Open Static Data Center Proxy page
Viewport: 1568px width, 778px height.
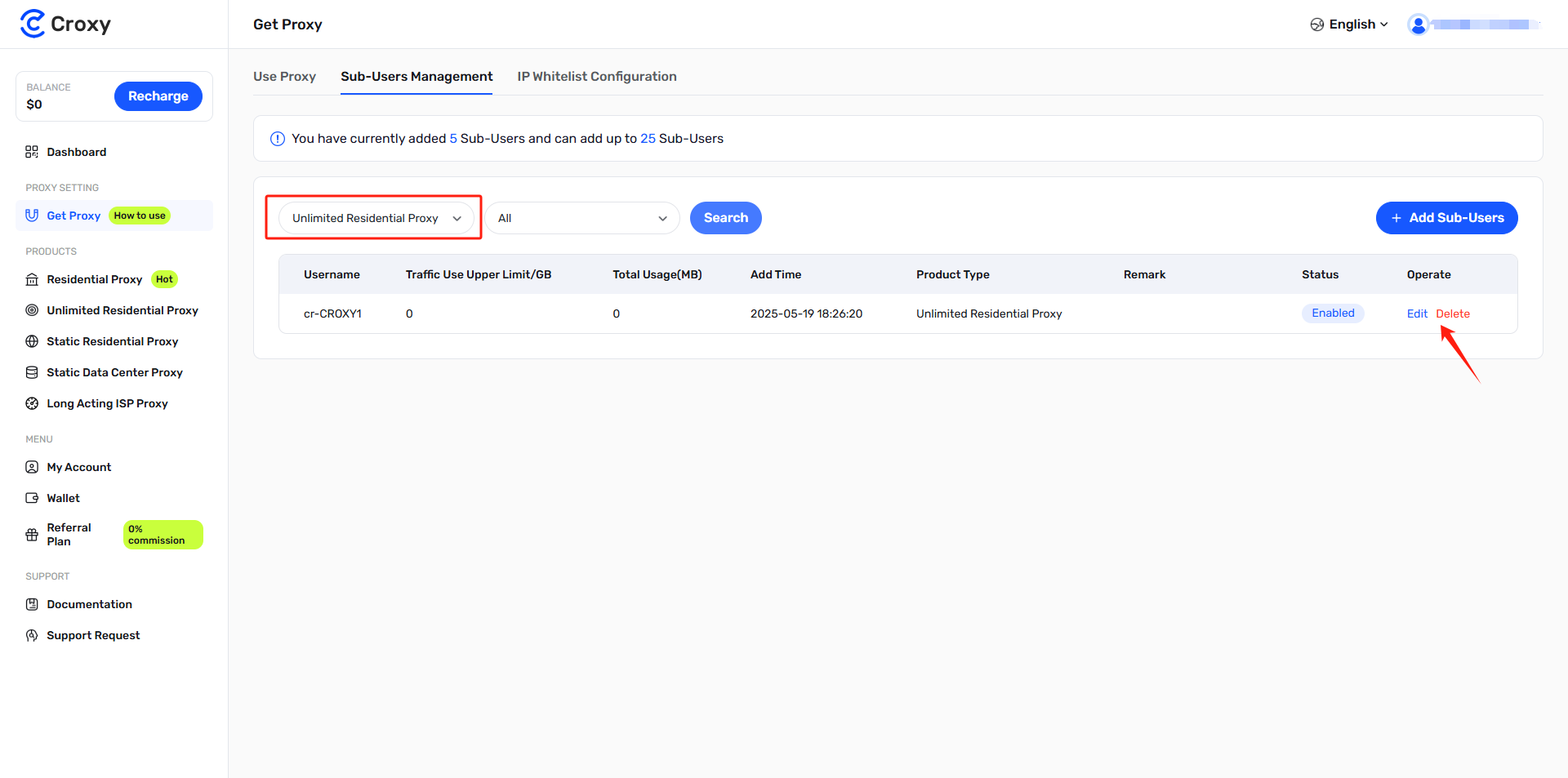pos(114,372)
